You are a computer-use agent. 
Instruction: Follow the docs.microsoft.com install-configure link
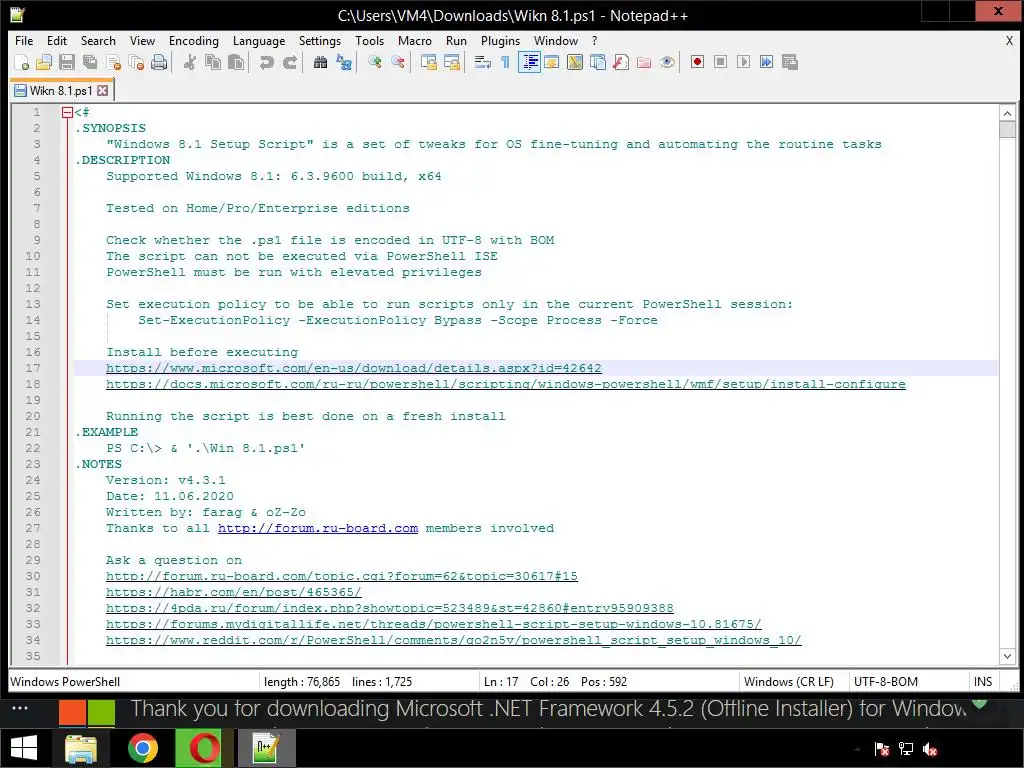(x=505, y=384)
